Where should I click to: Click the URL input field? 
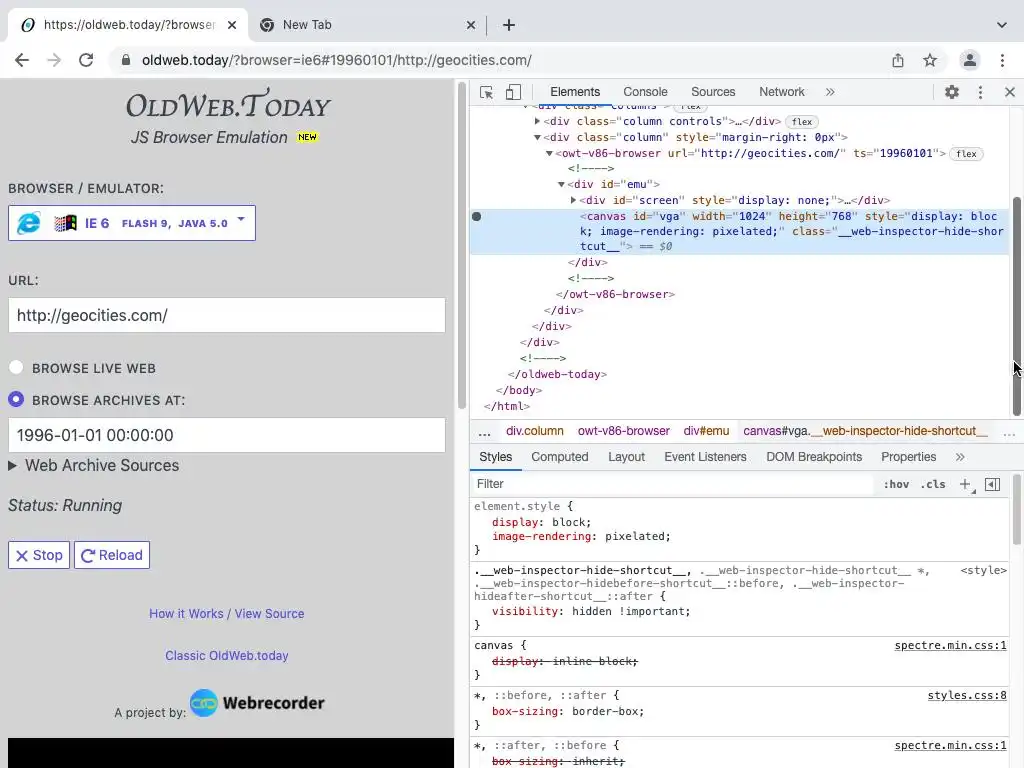pos(227,315)
